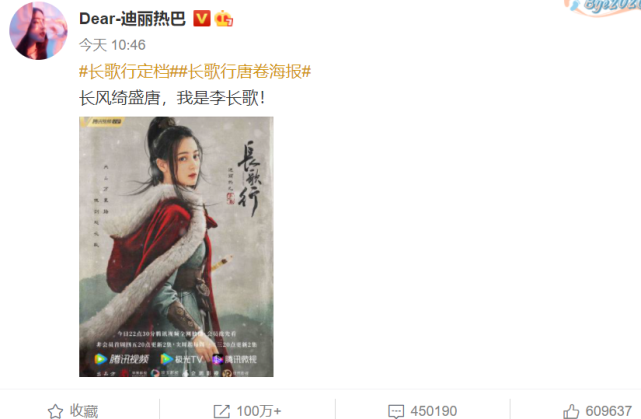The image size is (641, 419).
Task: Click the crown membership badge
Action: click(224, 19)
